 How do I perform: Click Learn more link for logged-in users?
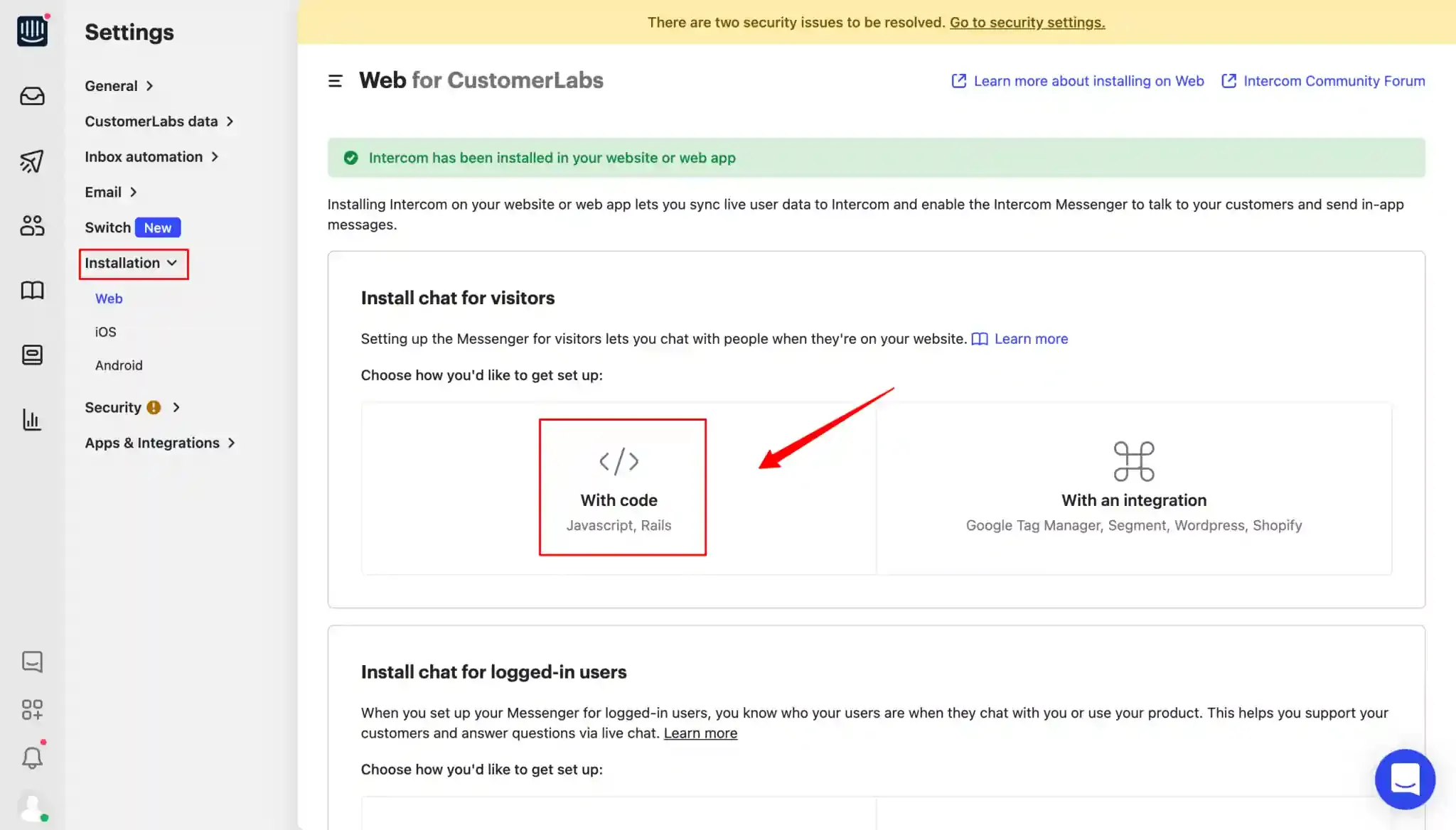[700, 733]
